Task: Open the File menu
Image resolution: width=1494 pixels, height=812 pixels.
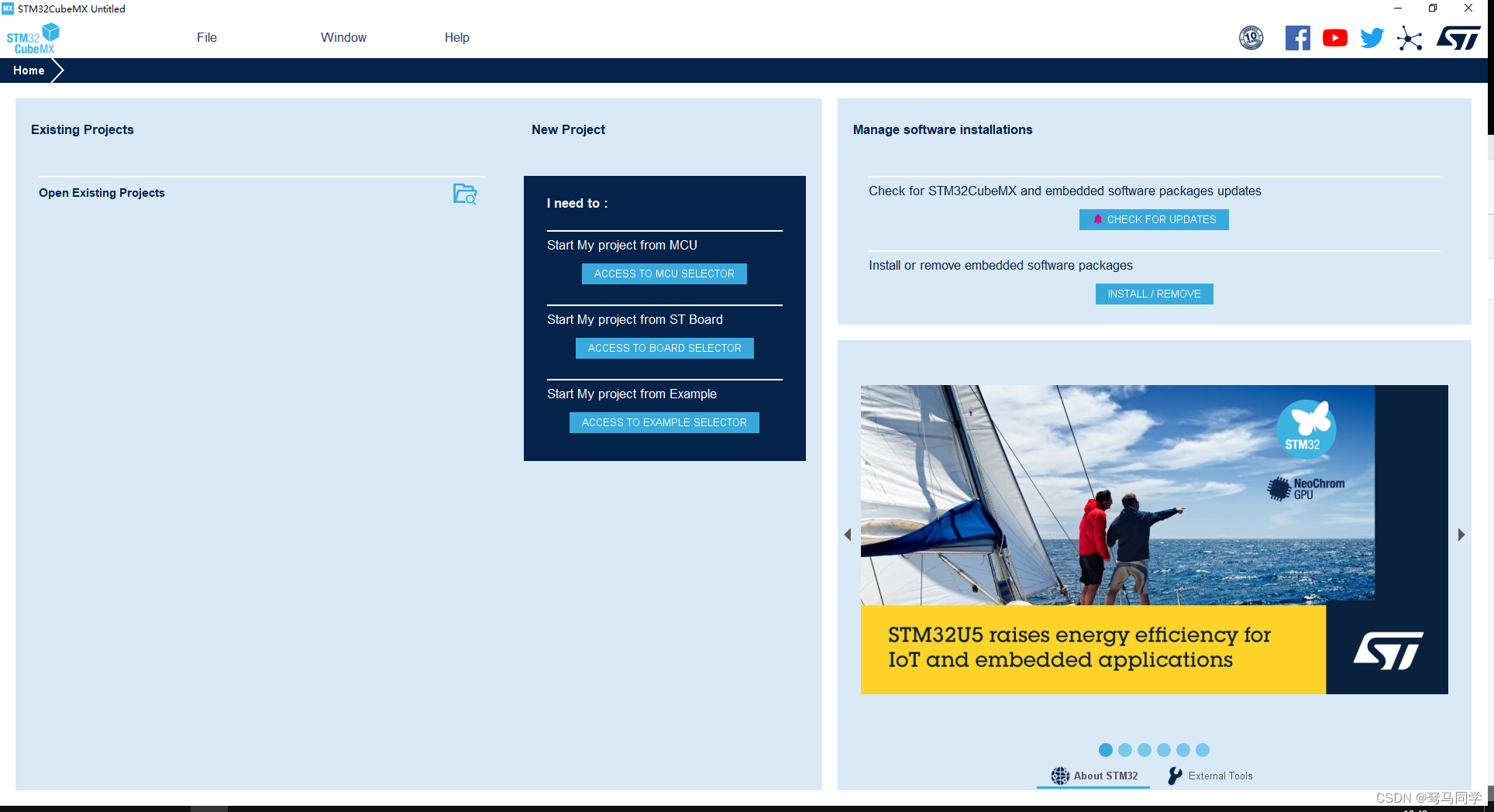Action: click(207, 37)
